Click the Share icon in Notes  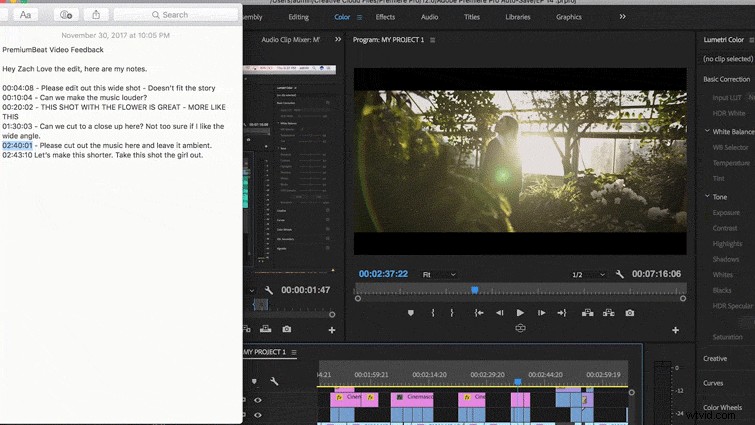tap(96, 15)
